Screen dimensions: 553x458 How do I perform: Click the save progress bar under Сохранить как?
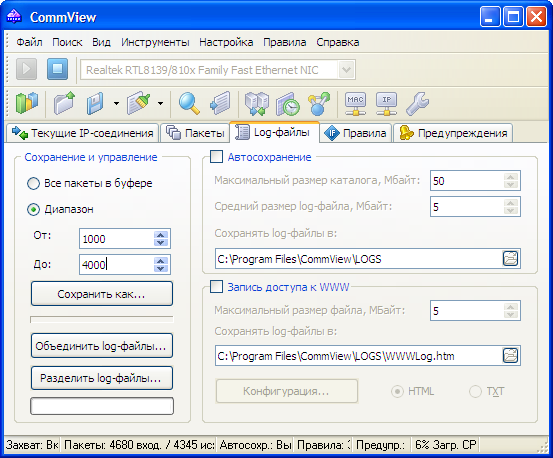point(102,319)
